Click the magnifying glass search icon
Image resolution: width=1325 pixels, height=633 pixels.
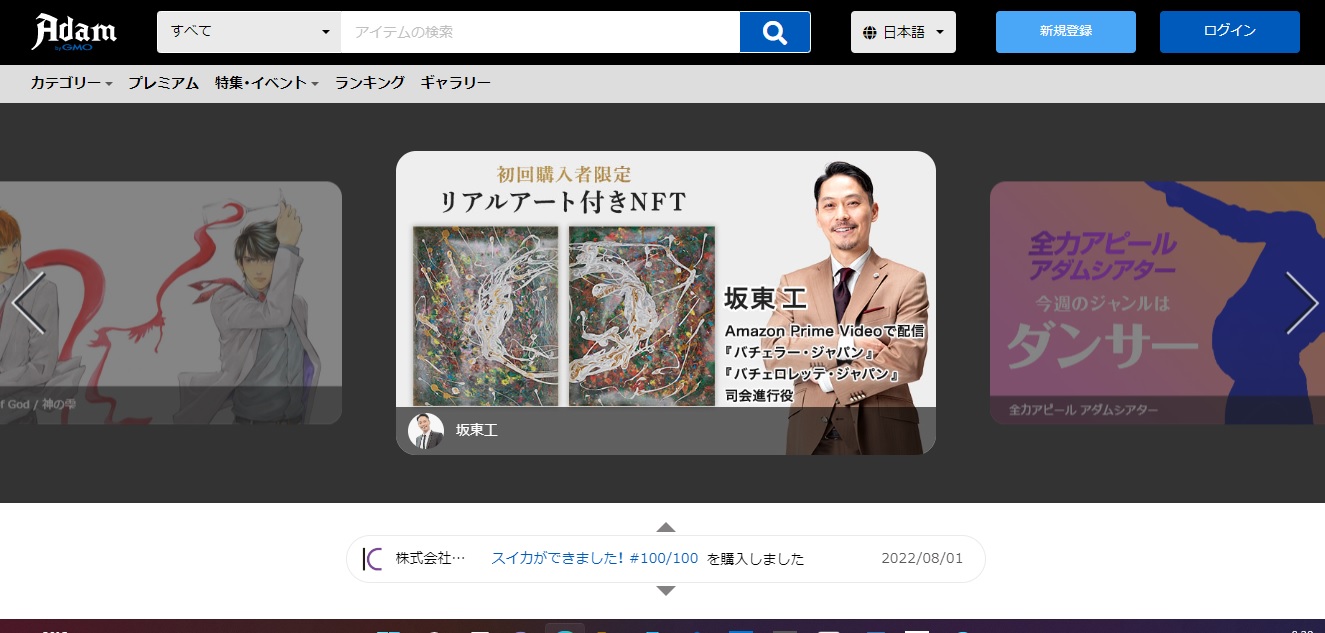(774, 31)
